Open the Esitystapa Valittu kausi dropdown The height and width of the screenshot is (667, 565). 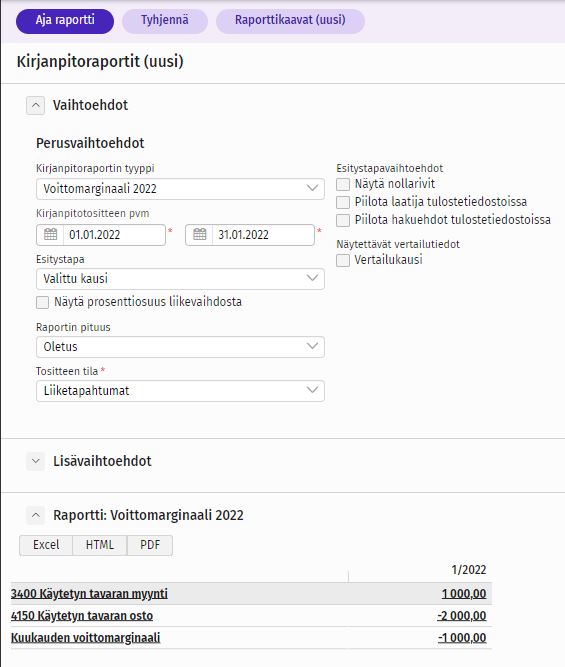[x=180, y=279]
